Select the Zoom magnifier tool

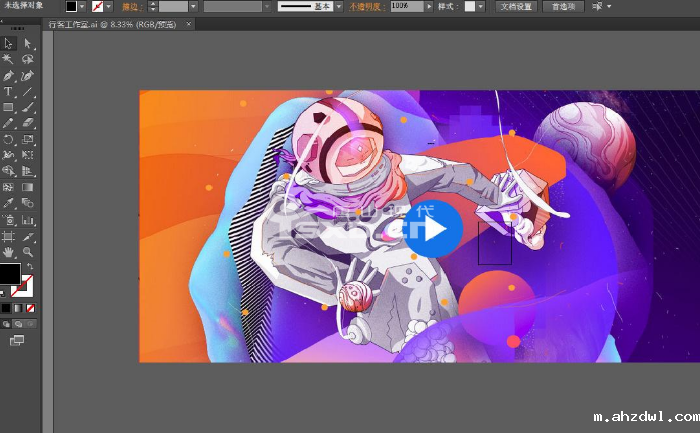tap(28, 252)
